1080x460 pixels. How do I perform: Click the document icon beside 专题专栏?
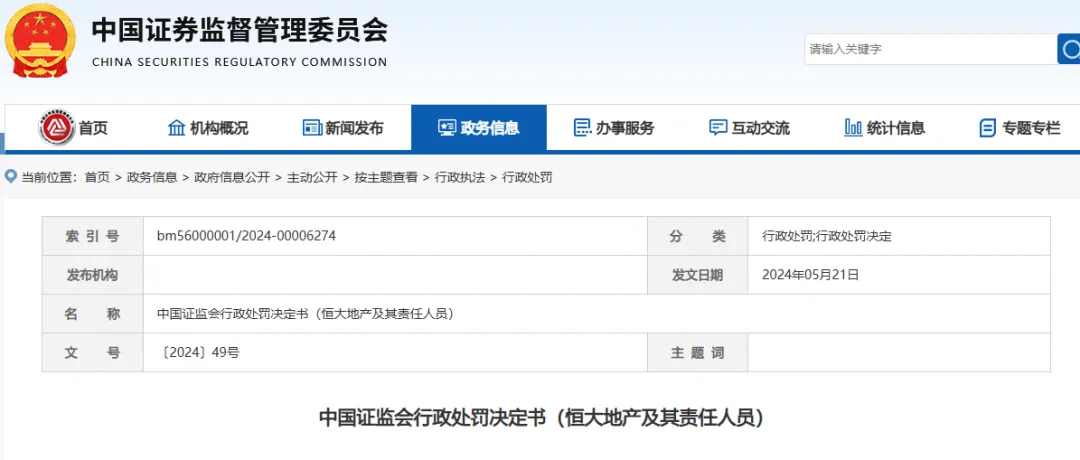pos(988,128)
